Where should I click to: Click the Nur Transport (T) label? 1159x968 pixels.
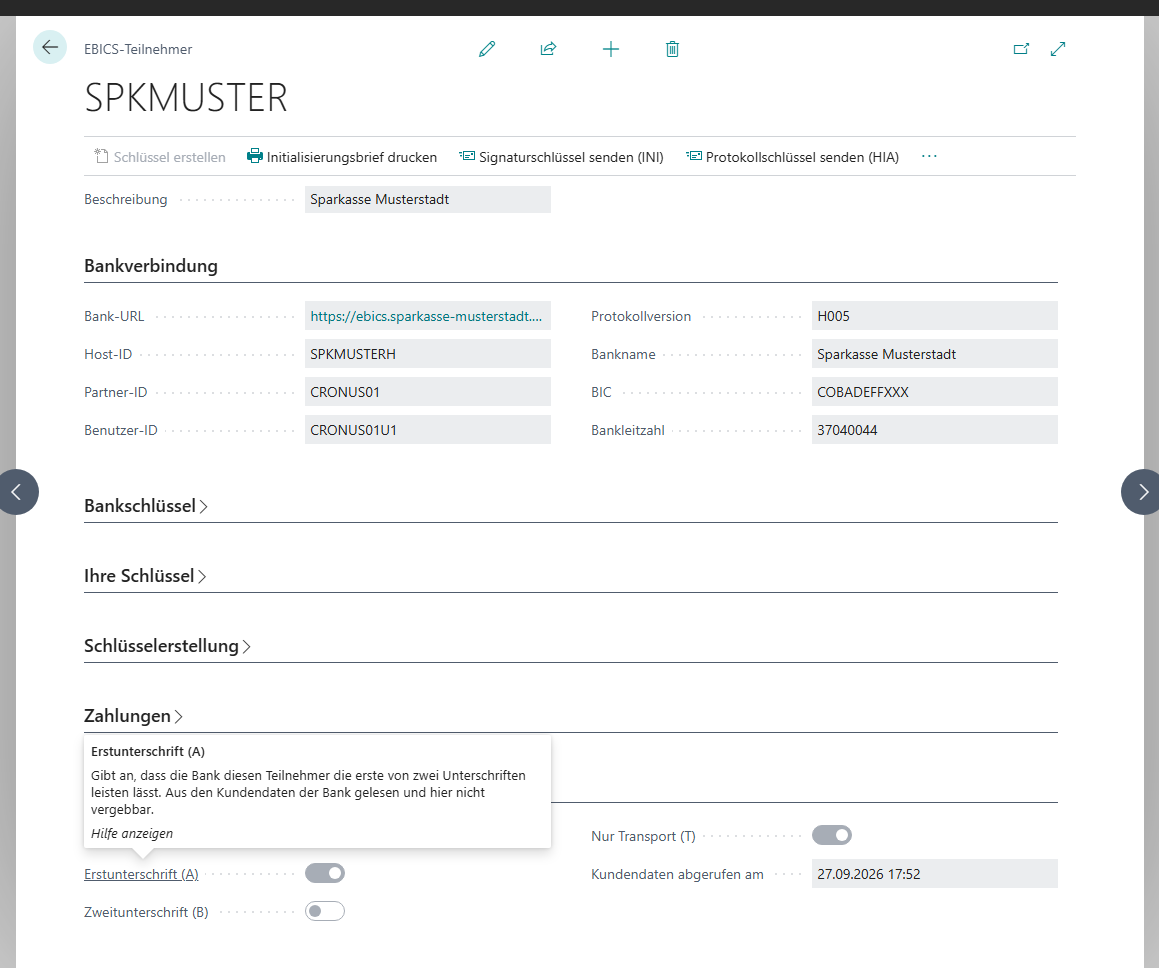643,836
